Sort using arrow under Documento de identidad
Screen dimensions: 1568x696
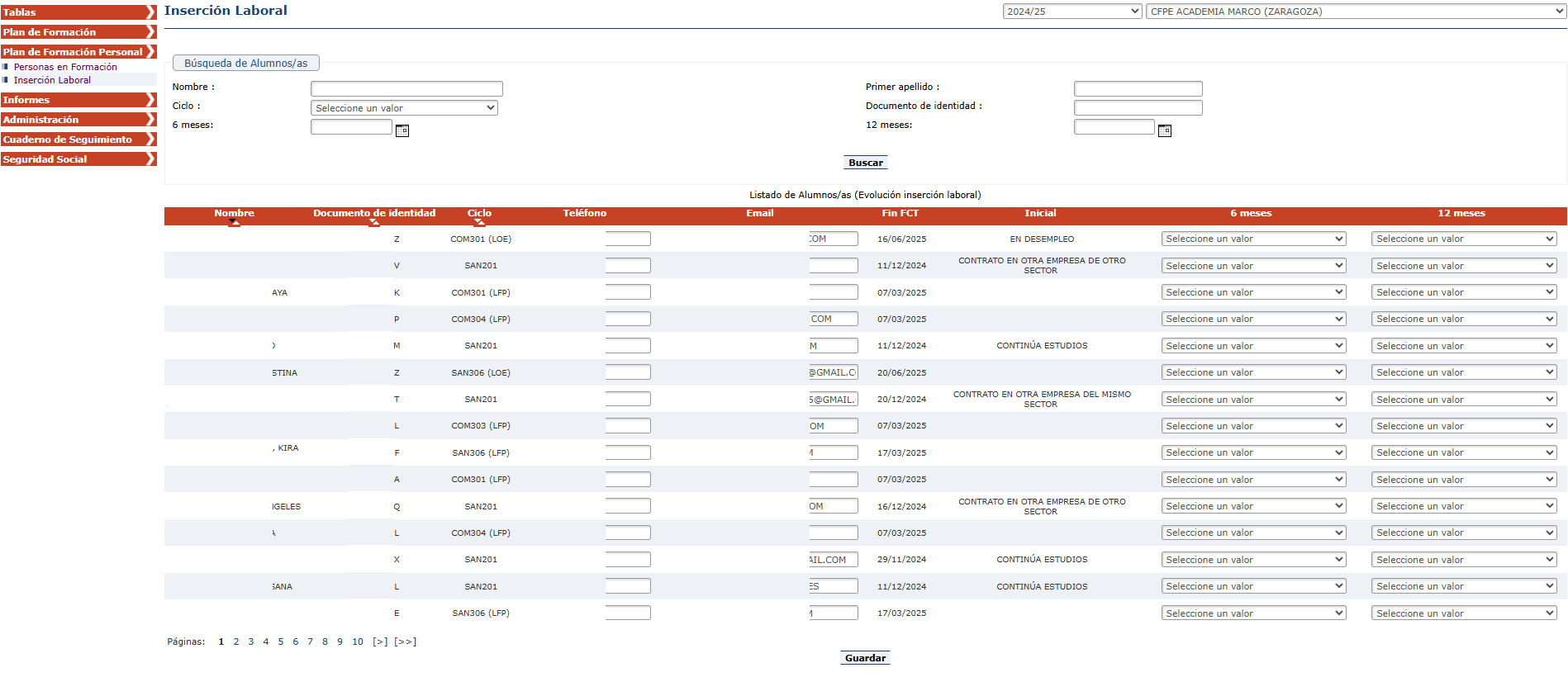374,222
